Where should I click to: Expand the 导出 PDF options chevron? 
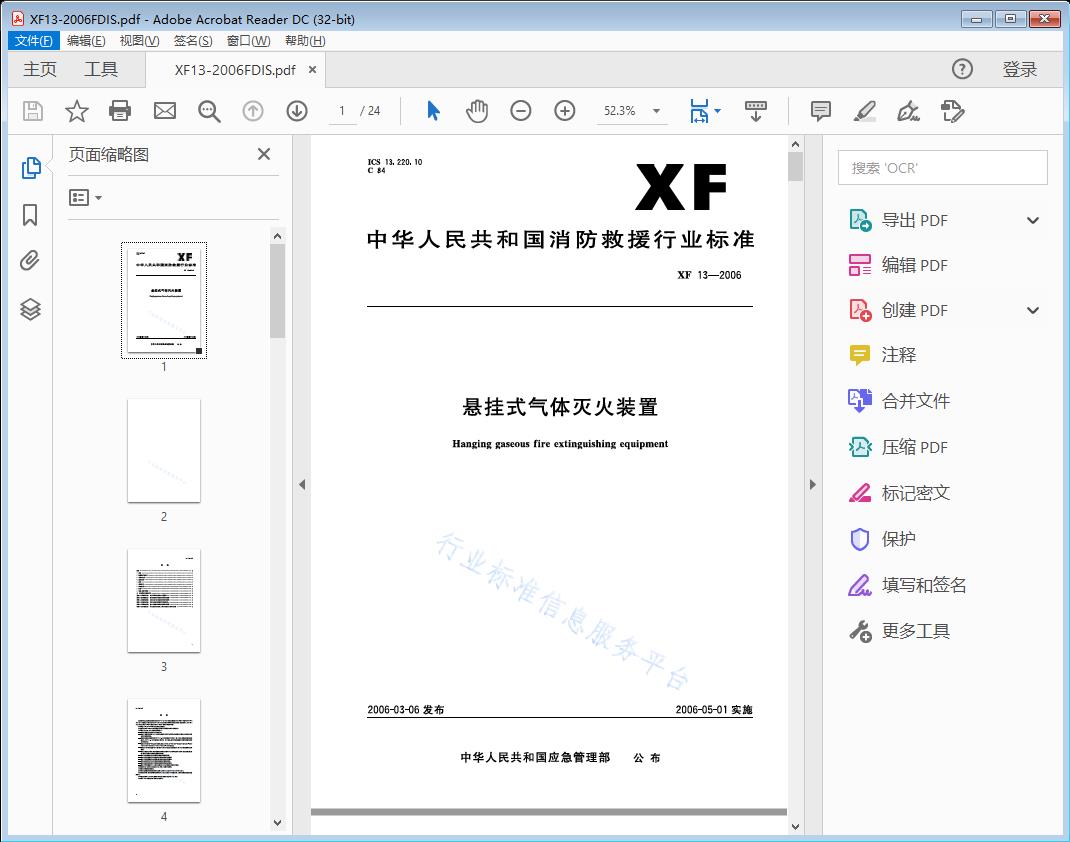pyautogui.click(x=1033, y=219)
